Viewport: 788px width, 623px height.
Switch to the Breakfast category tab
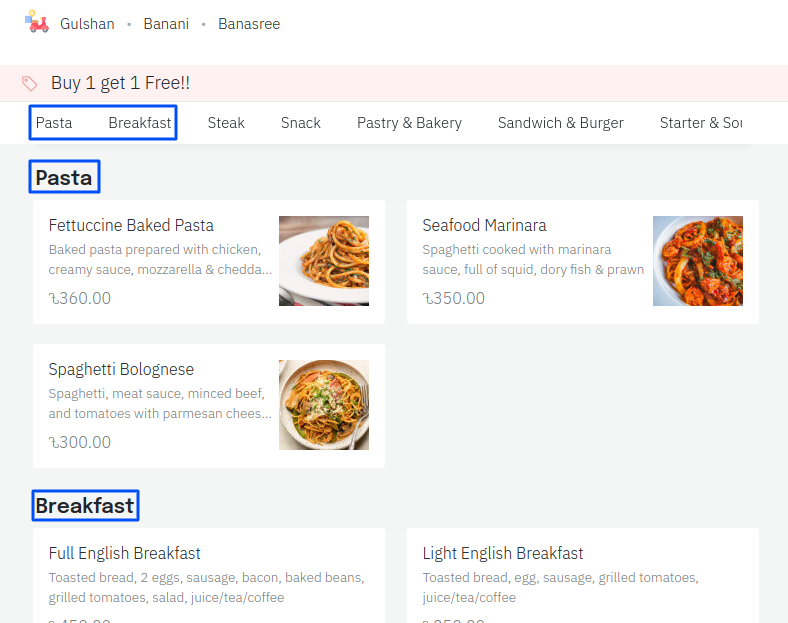(x=140, y=123)
